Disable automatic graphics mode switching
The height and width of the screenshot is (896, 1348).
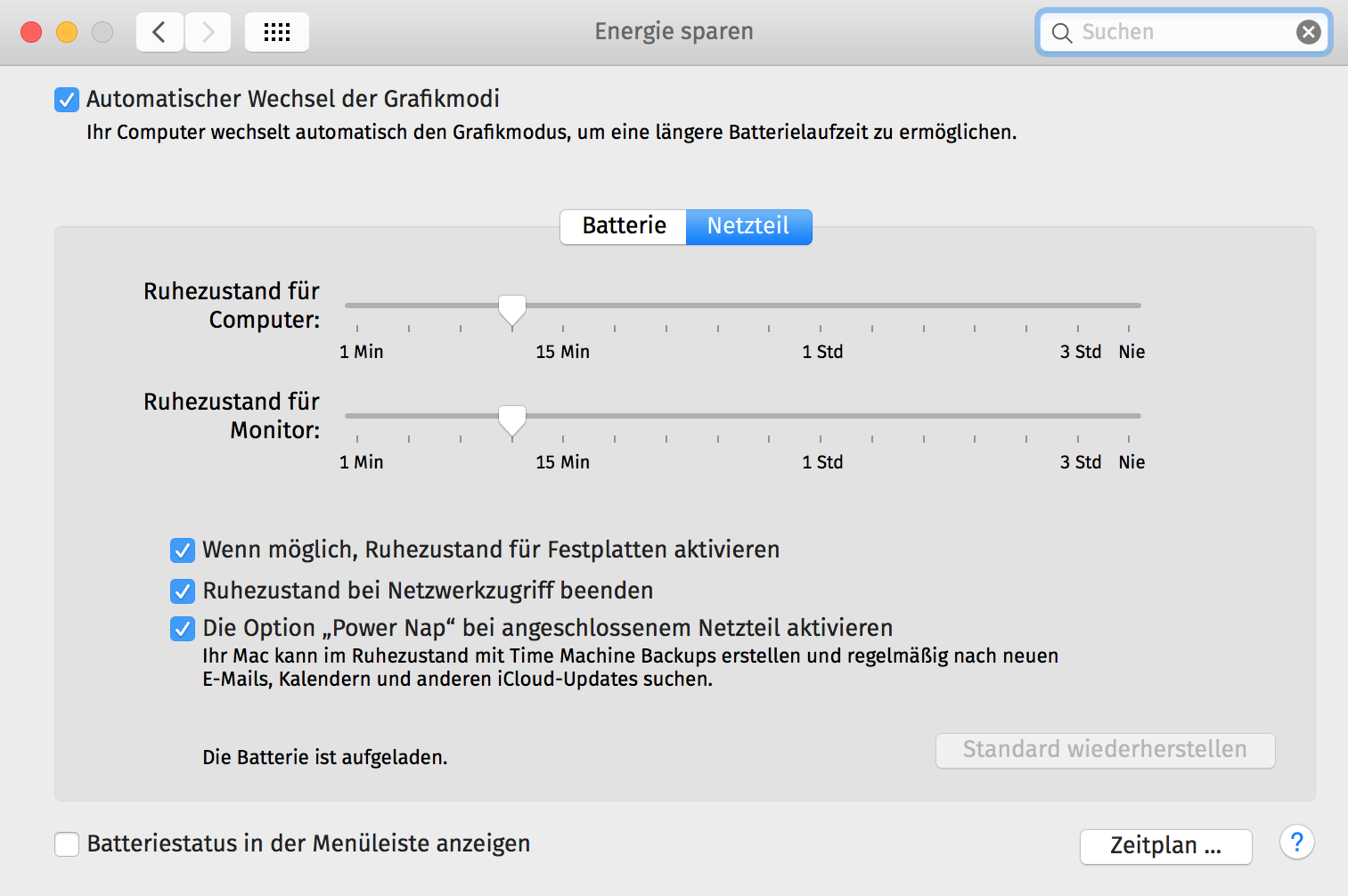(x=67, y=99)
